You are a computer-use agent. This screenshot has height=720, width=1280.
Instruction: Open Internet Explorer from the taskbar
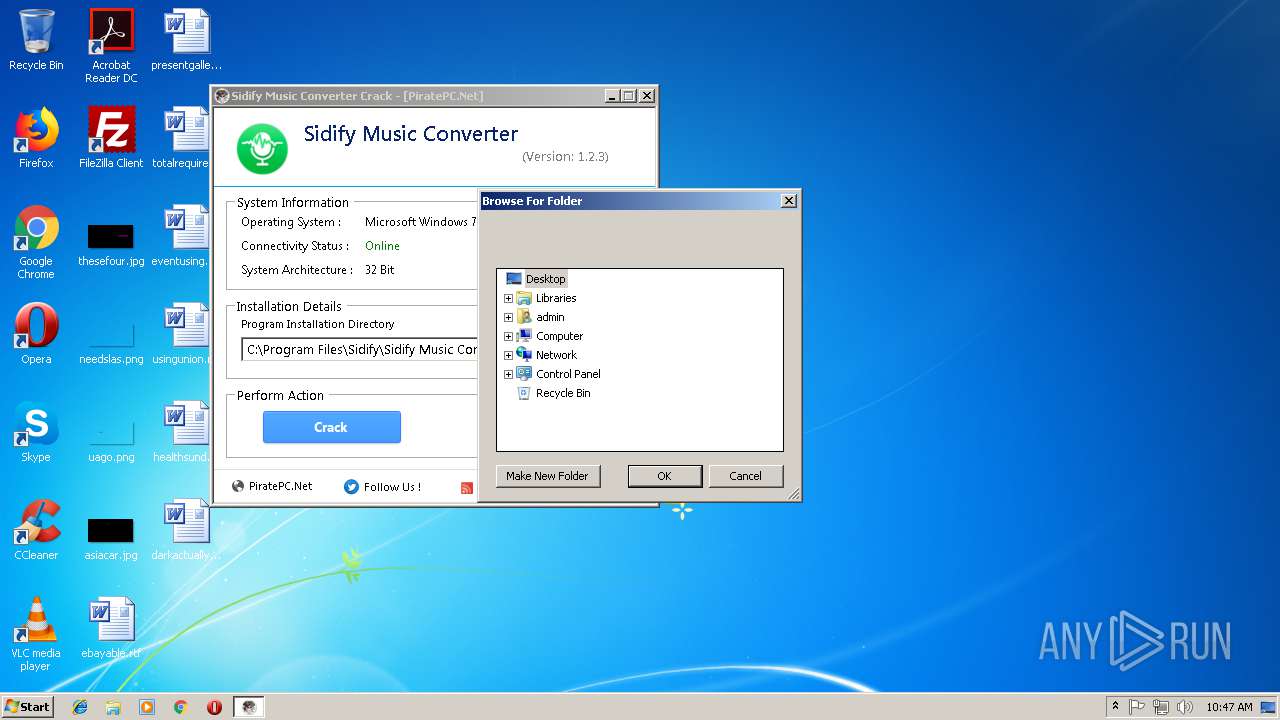tap(80, 707)
